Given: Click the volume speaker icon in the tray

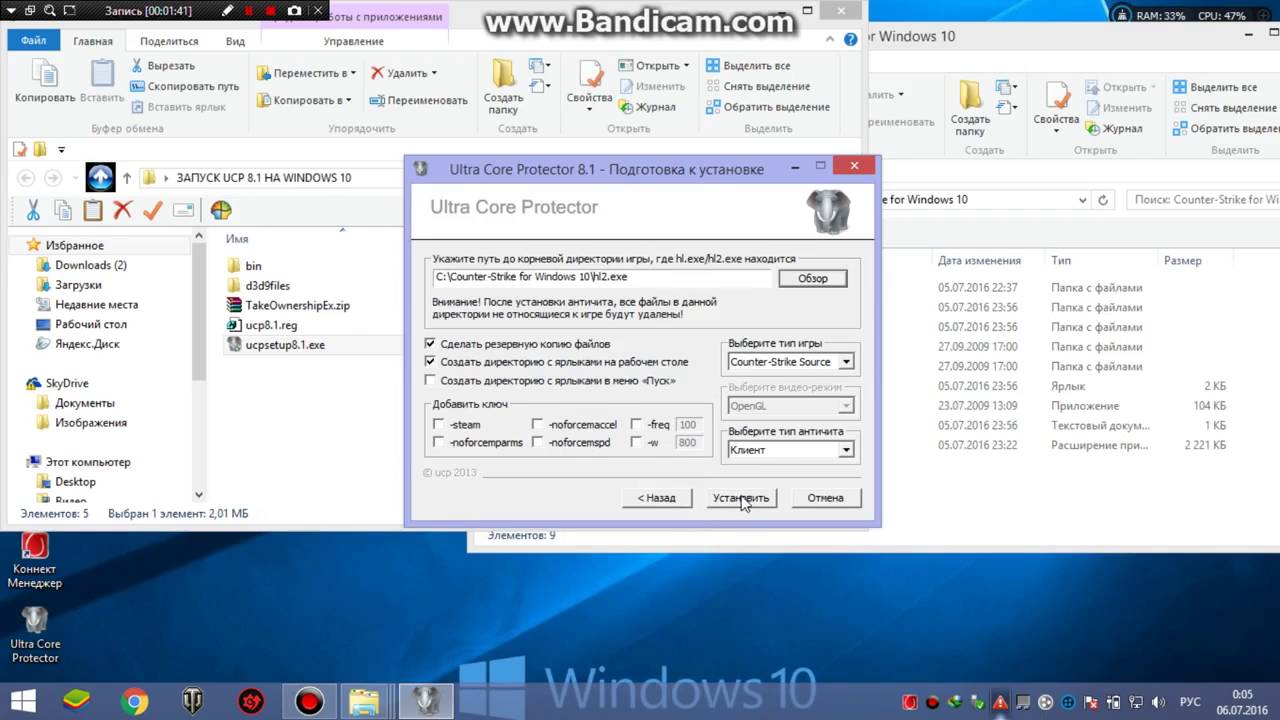Looking at the screenshot, I should (1160, 702).
